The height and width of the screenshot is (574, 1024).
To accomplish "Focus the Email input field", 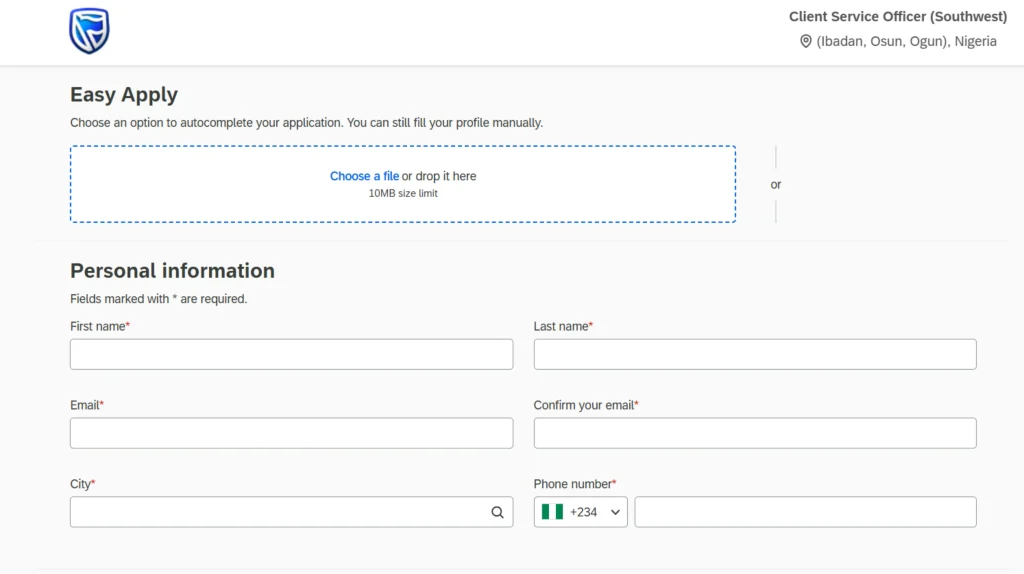I will point(291,434).
